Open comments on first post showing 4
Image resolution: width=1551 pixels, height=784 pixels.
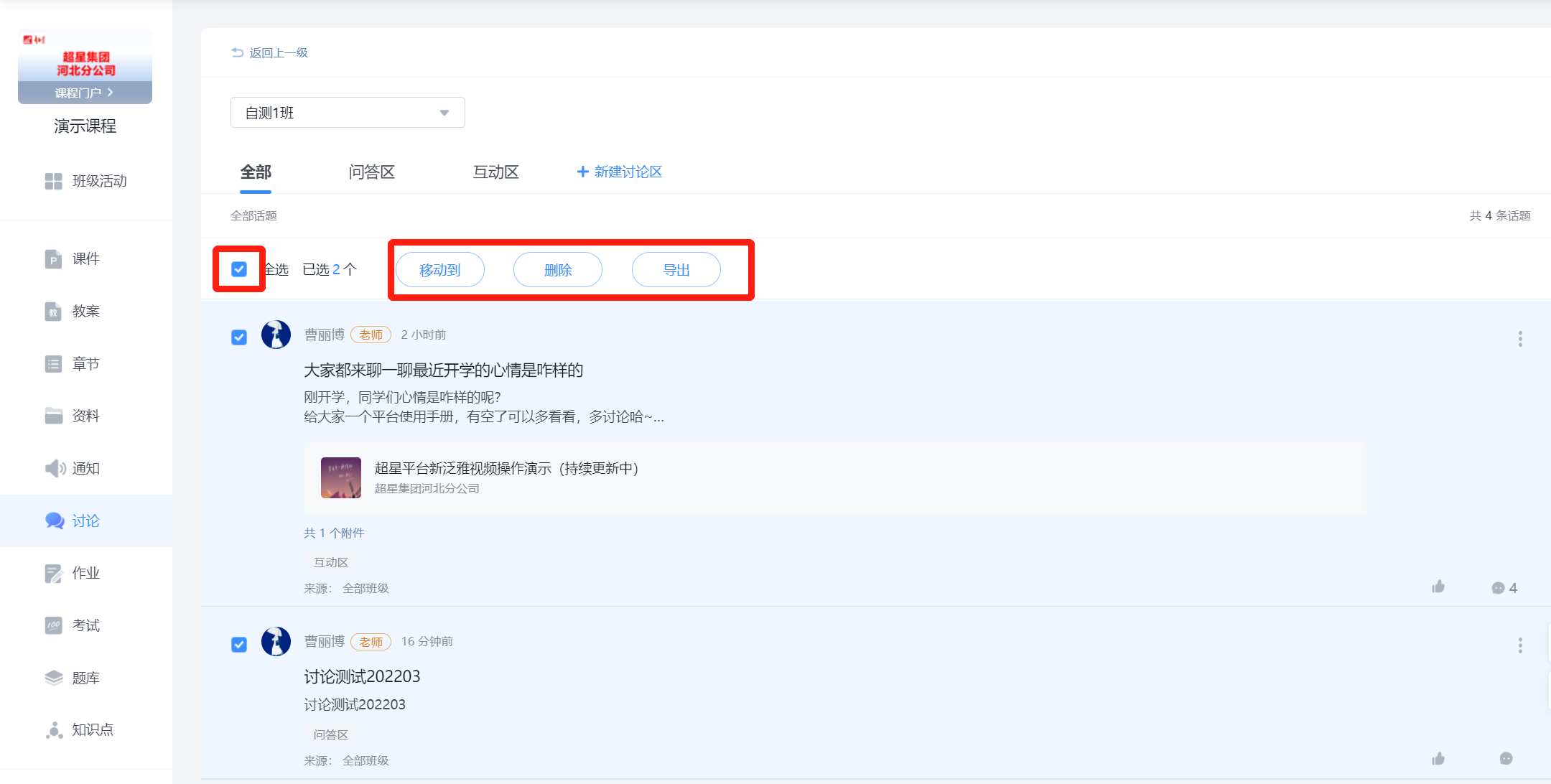(x=1499, y=588)
